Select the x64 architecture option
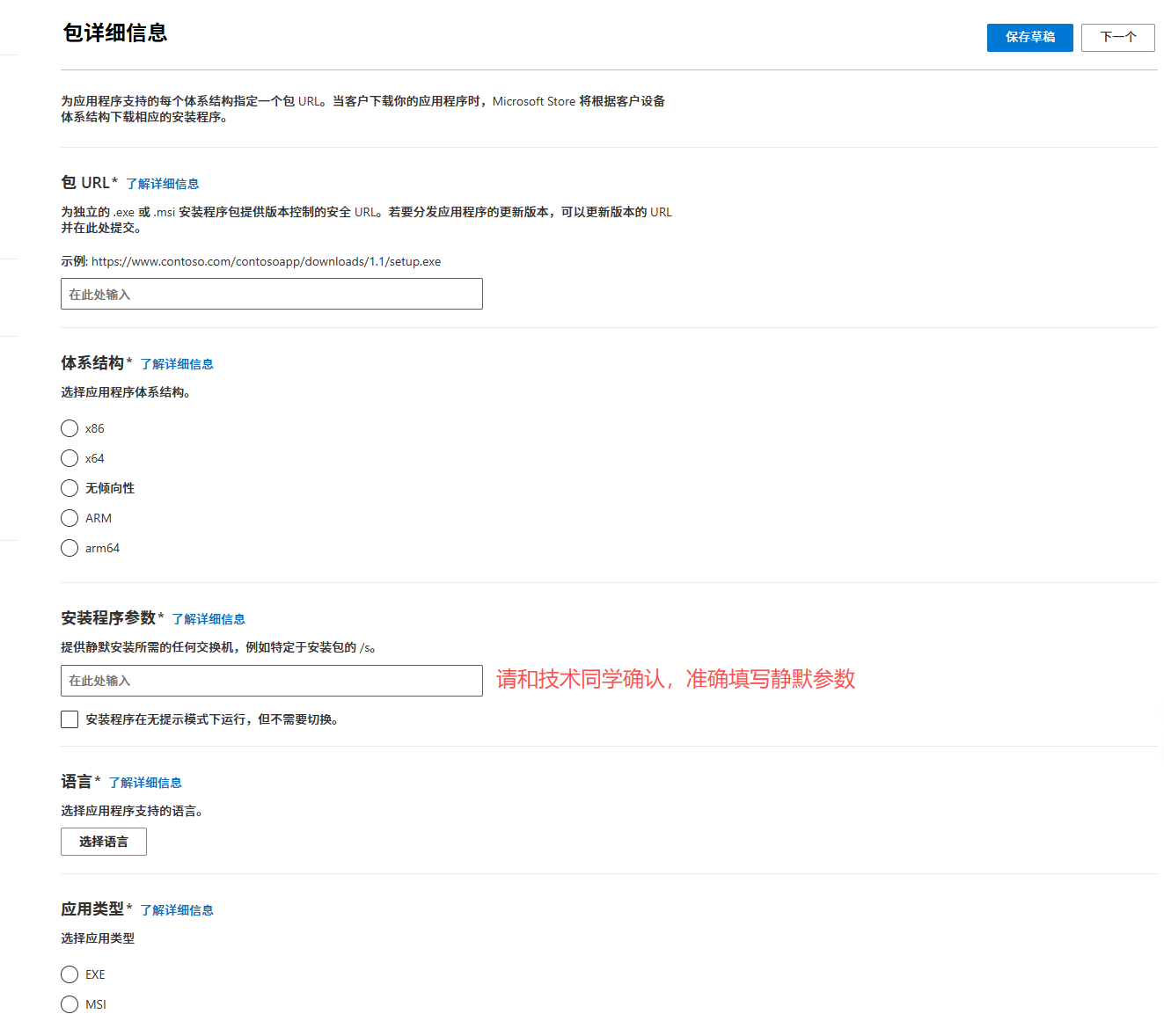 (x=70, y=458)
